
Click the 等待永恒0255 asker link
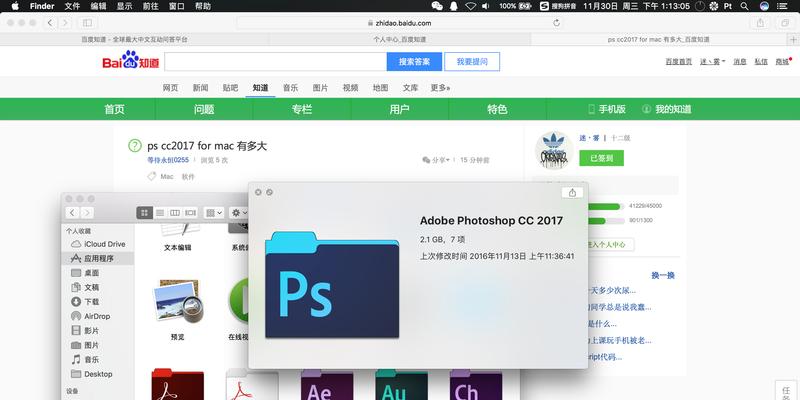point(168,160)
